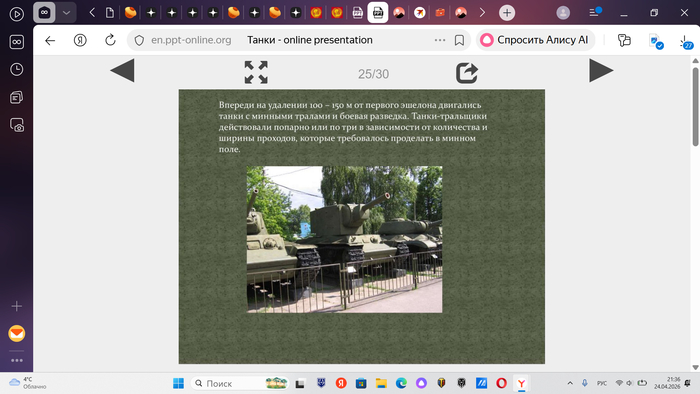Click the scrollbar down arrow
Screen dimensions: 700x394
(x=696, y=367)
